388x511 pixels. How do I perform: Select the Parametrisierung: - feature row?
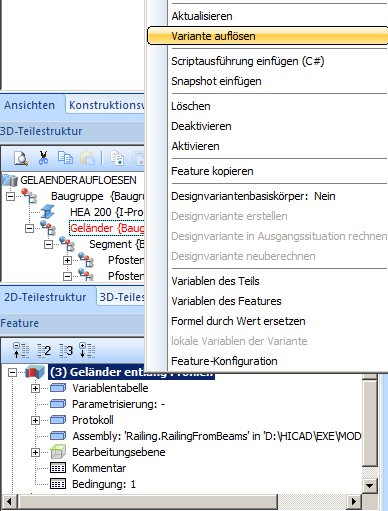coord(119,404)
